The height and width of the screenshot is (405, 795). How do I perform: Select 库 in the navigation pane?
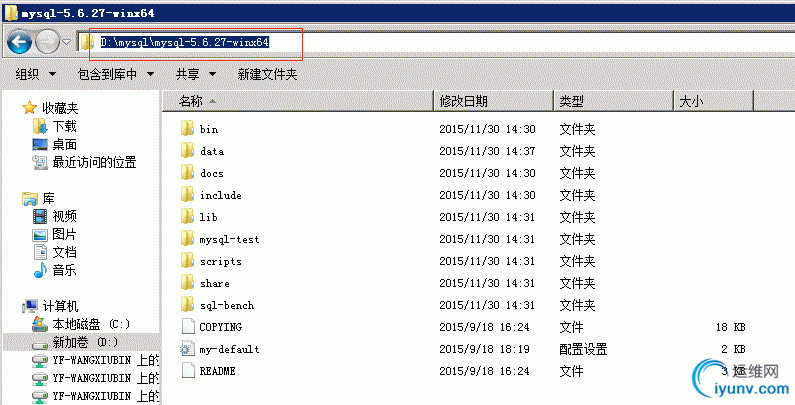tap(39, 198)
